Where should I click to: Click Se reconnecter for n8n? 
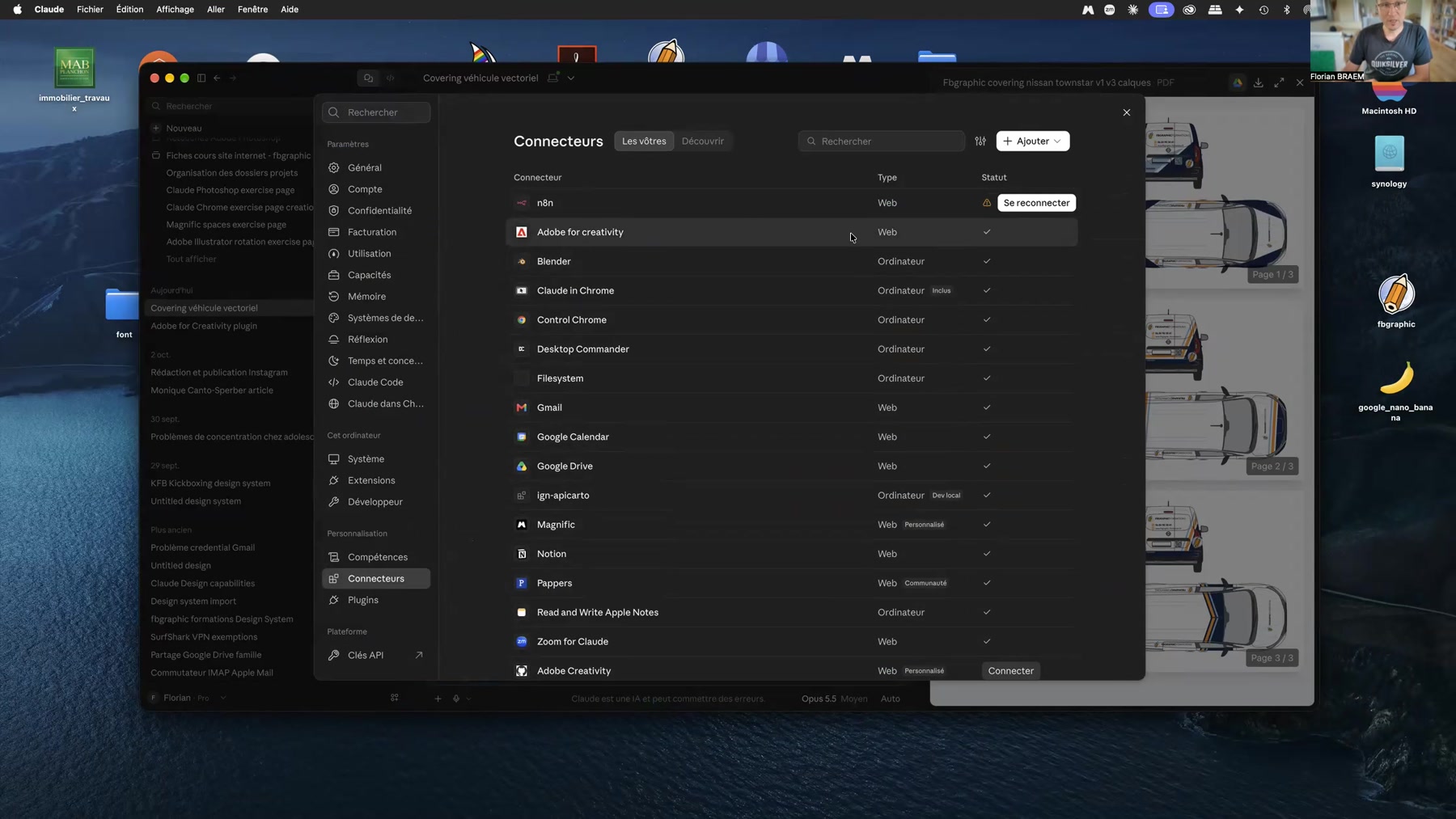(x=1036, y=203)
